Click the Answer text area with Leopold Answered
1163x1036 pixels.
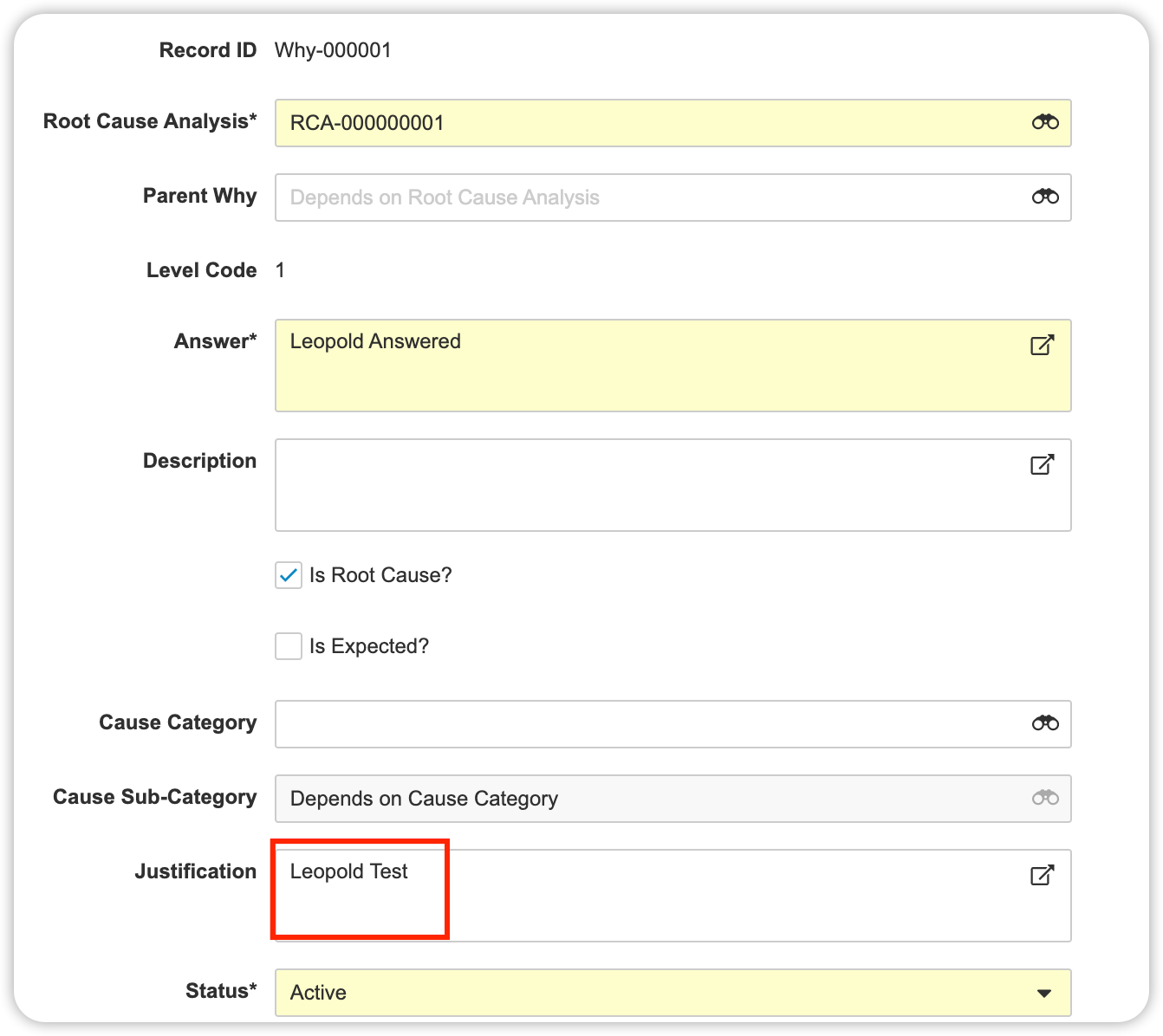pos(650,366)
